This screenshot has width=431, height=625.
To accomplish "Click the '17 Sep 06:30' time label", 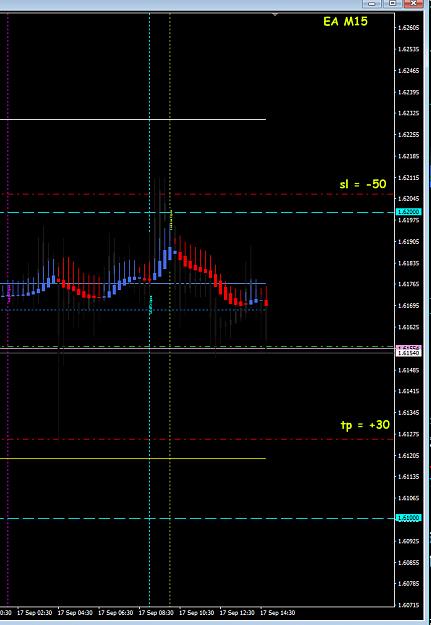I will (x=116, y=612).
